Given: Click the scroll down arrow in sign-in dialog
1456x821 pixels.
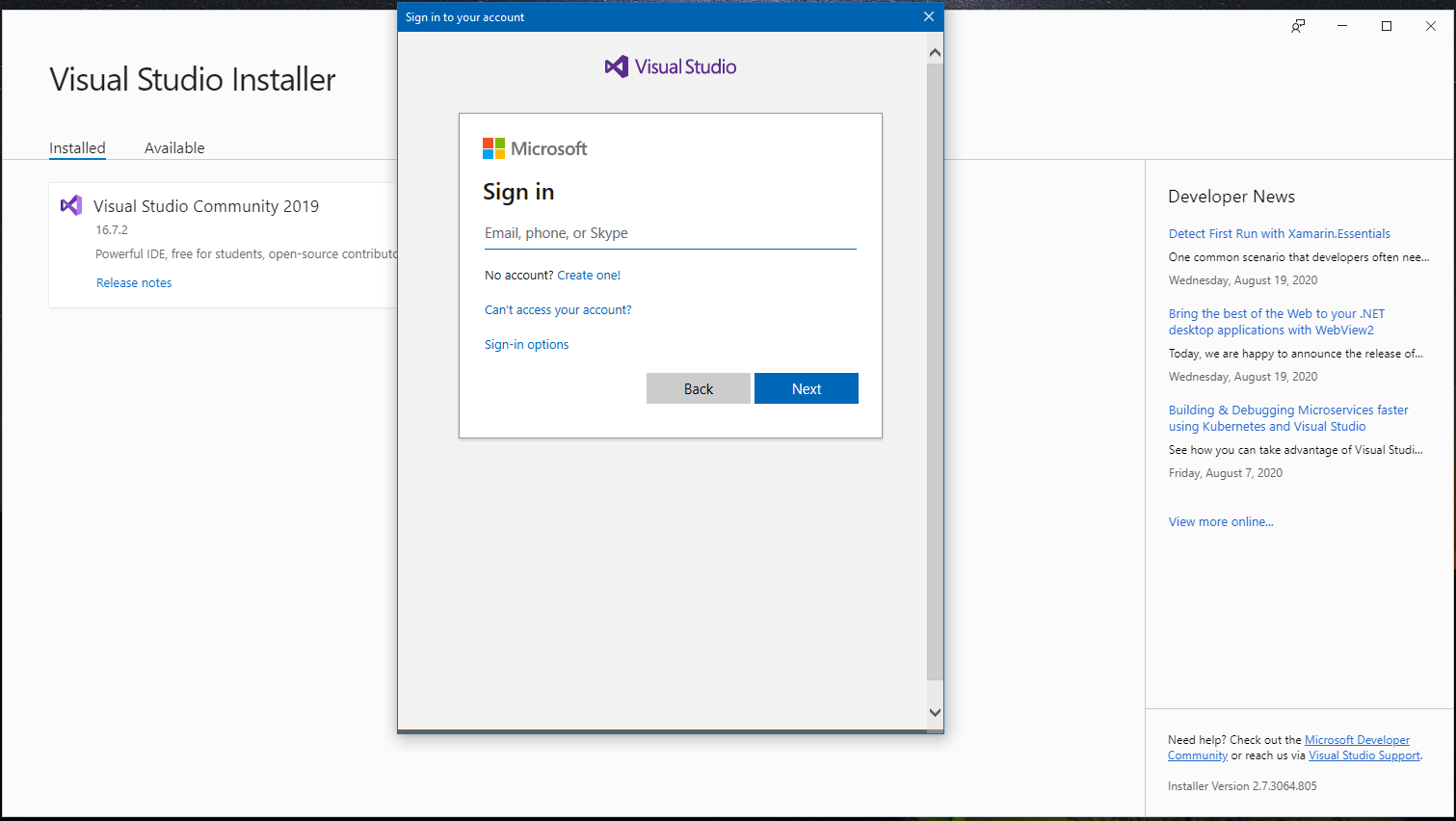Looking at the screenshot, I should point(935,712).
